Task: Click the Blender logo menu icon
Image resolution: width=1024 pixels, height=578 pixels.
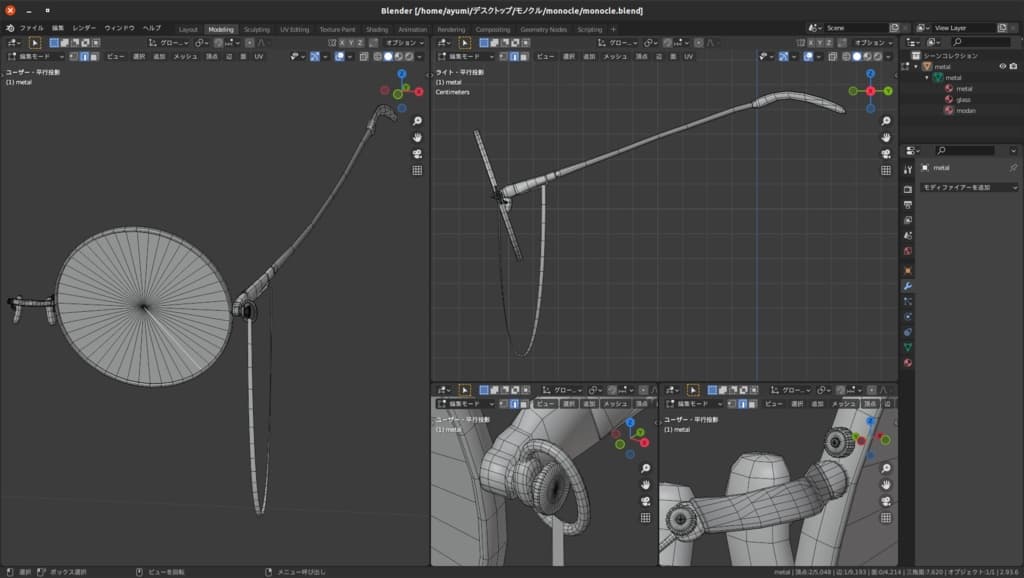Action: tap(9, 29)
